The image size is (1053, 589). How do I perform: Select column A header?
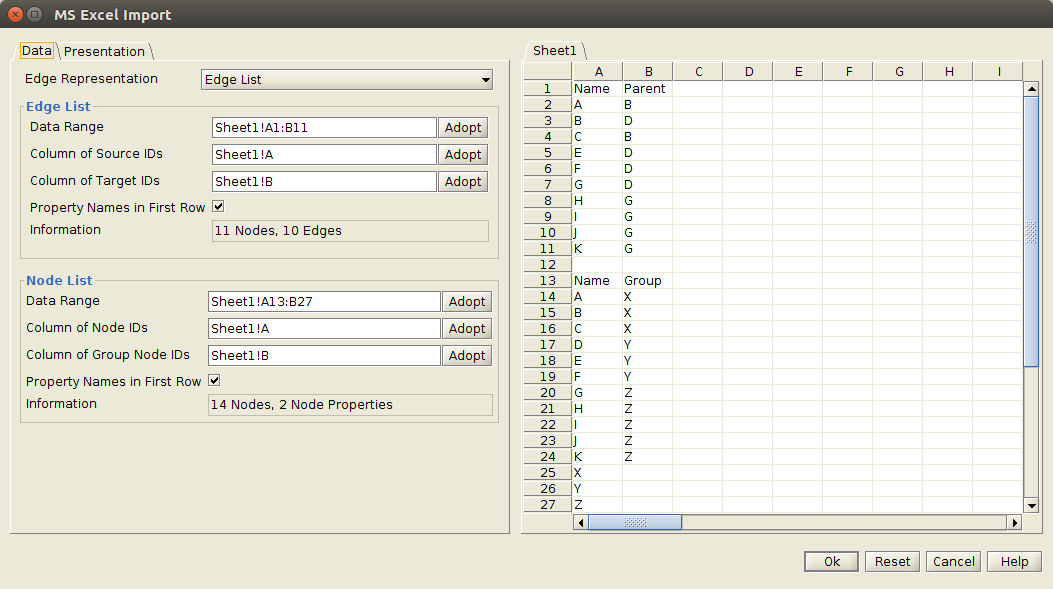coord(598,71)
